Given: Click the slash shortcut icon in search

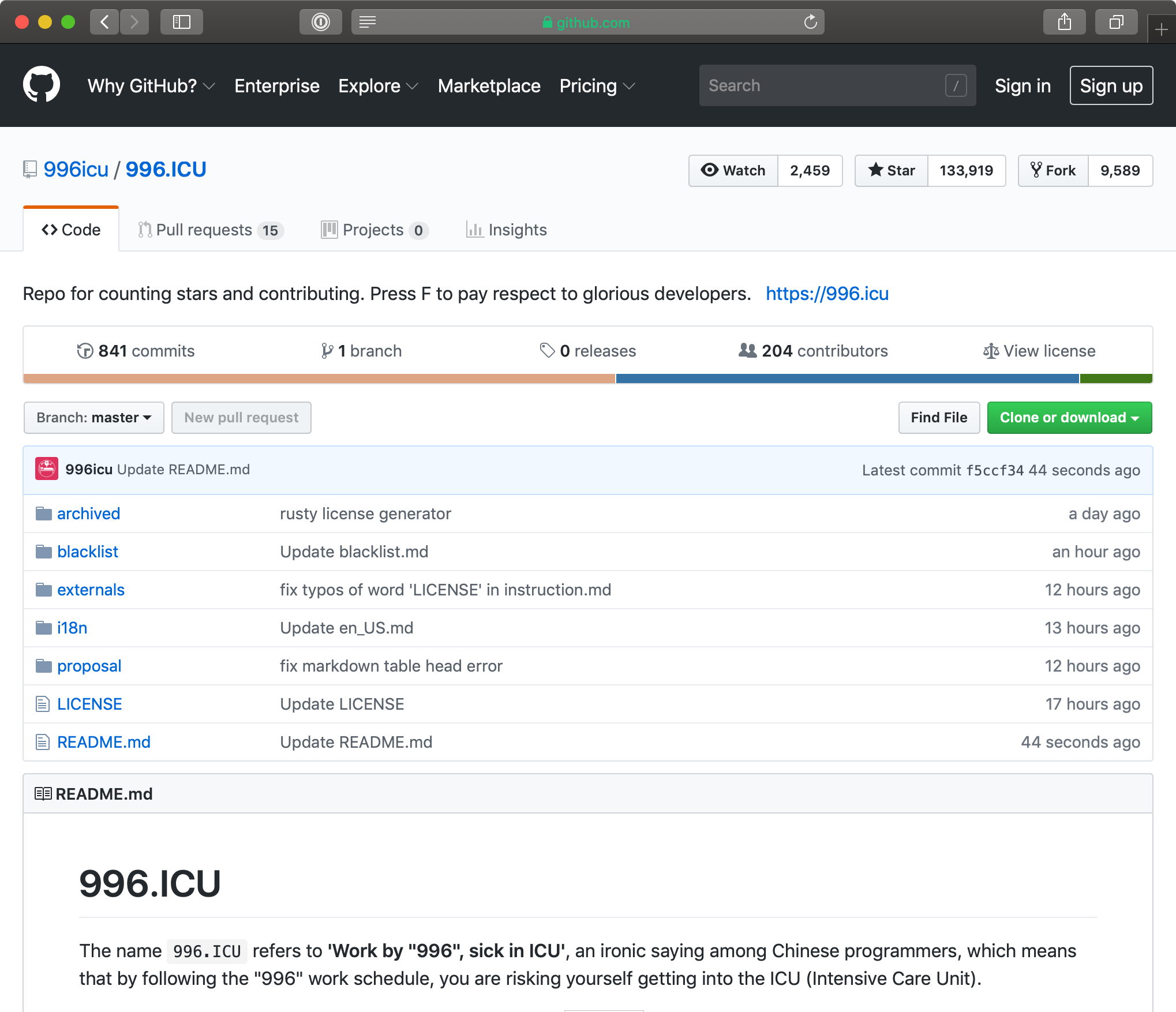Looking at the screenshot, I should (956, 85).
